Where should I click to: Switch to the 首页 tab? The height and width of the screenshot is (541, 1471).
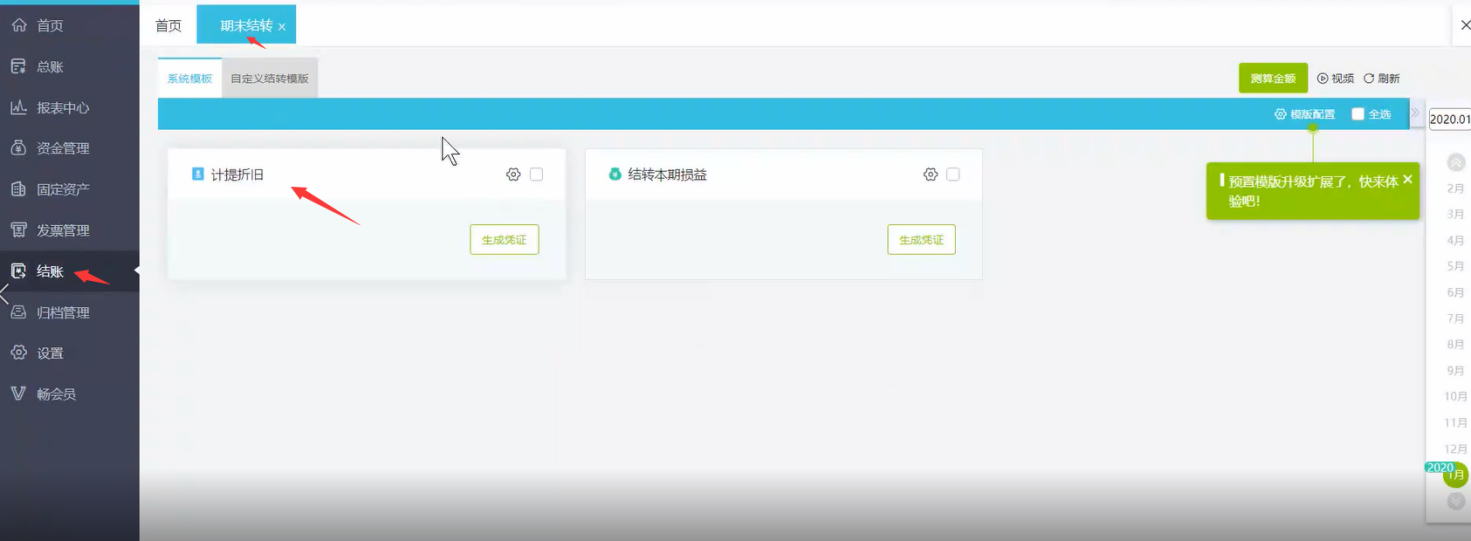point(169,26)
